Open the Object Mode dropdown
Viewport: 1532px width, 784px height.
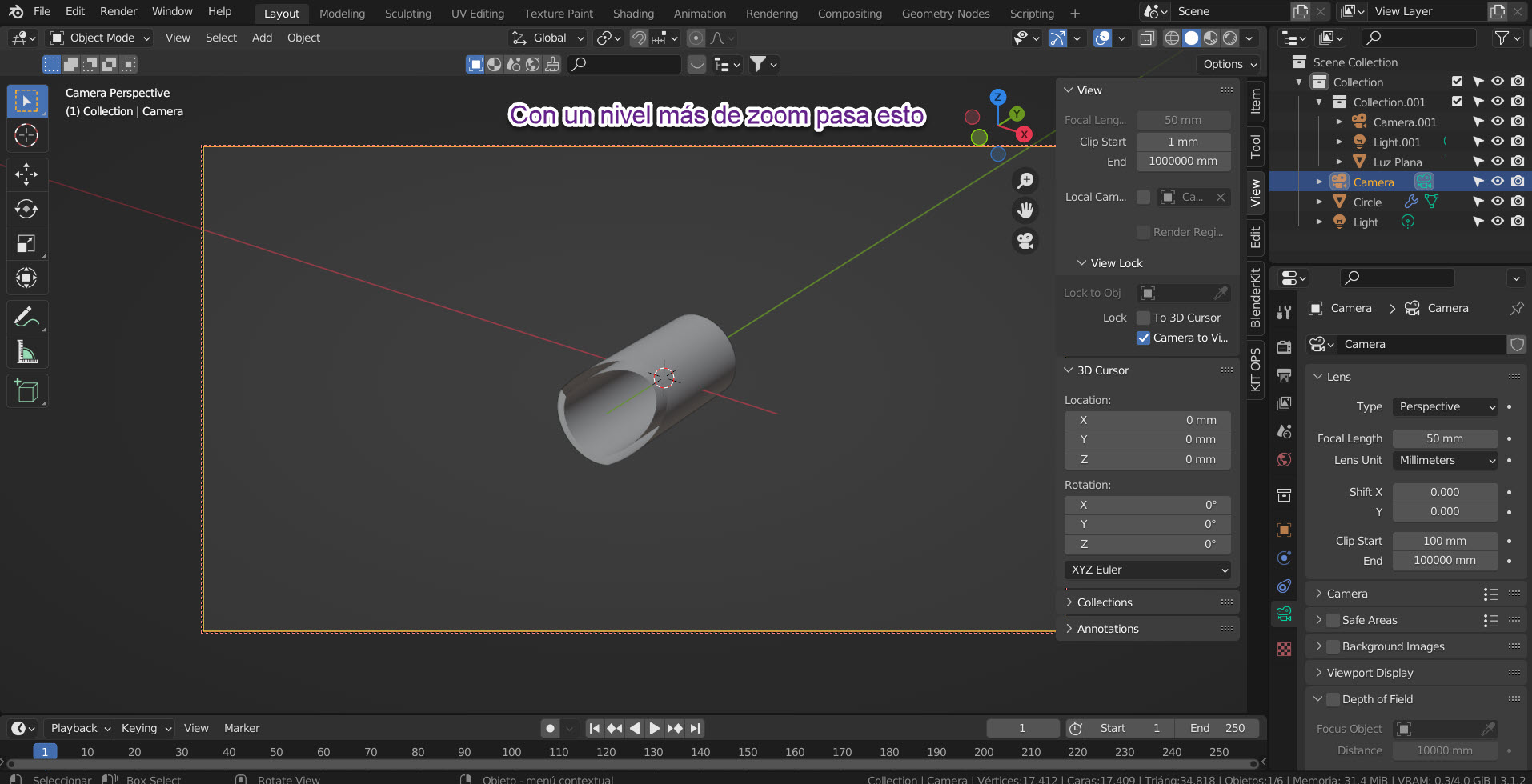(x=100, y=38)
